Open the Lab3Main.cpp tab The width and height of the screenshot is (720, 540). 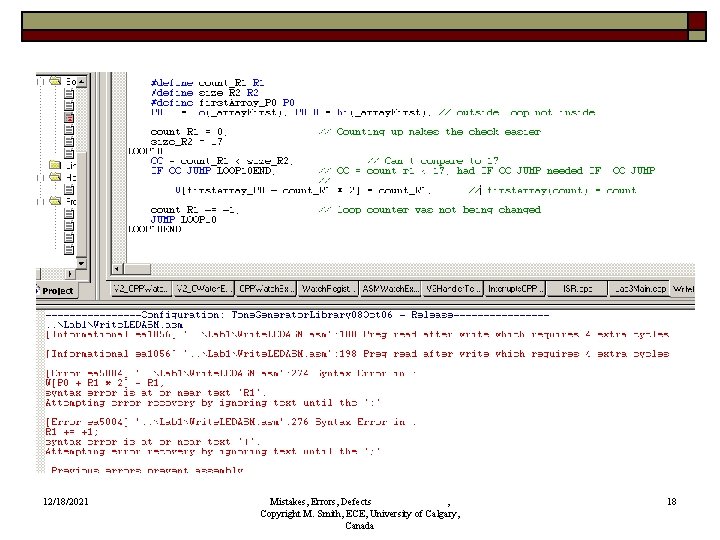(x=639, y=289)
